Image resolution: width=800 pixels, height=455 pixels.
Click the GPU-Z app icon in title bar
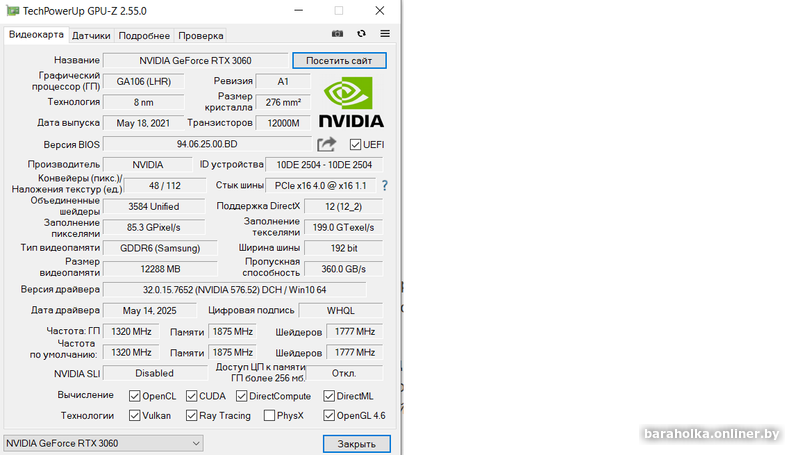pos(12,11)
